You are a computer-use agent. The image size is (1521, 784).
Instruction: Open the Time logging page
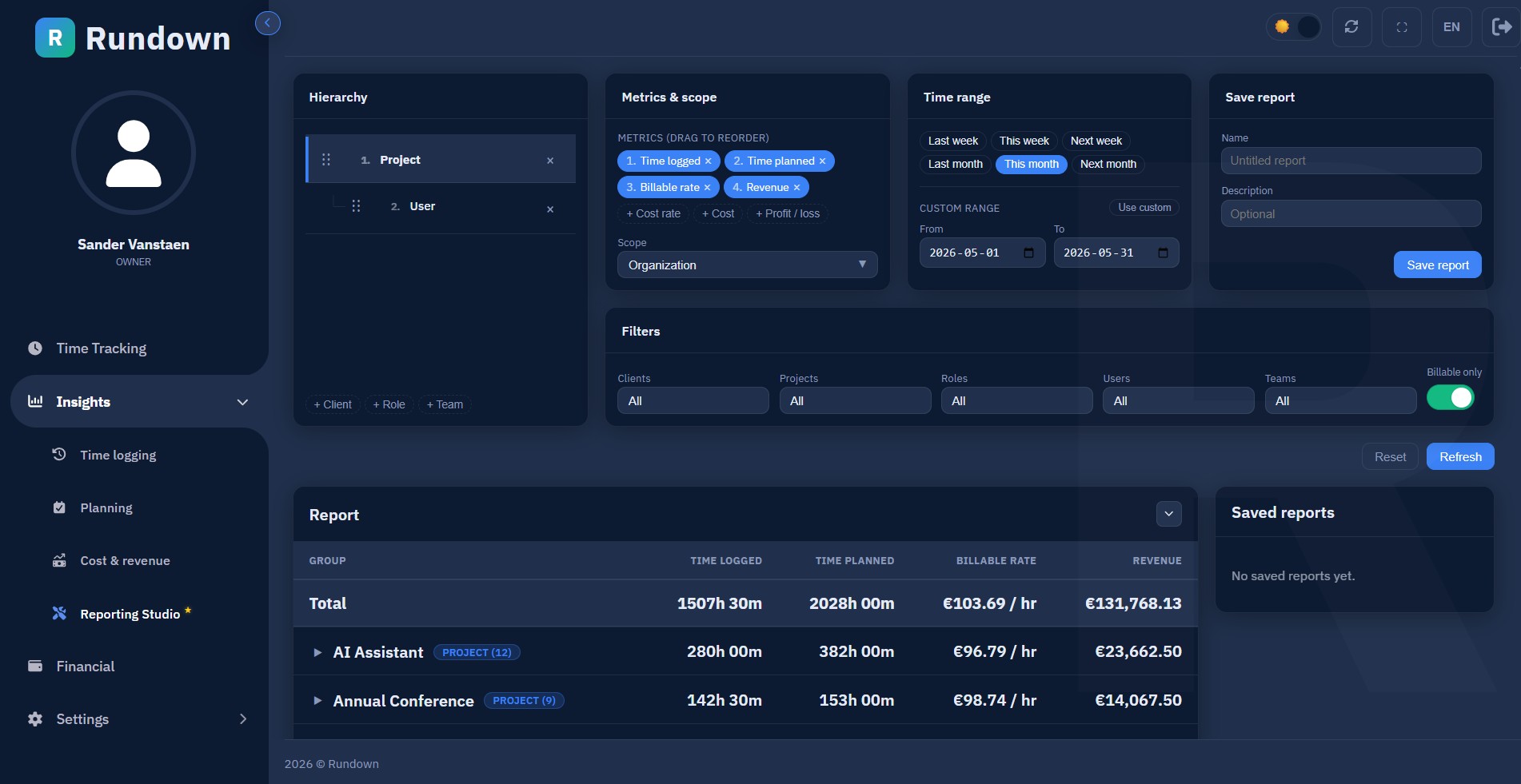(x=118, y=455)
